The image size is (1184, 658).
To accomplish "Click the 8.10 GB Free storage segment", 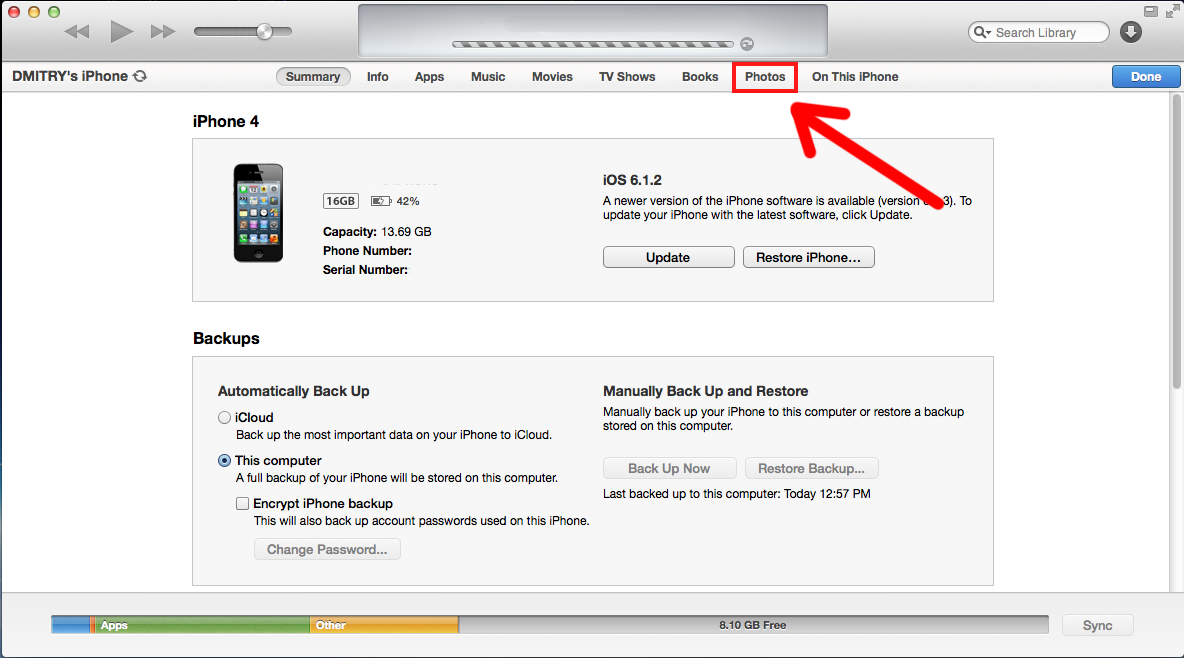I will 753,625.
